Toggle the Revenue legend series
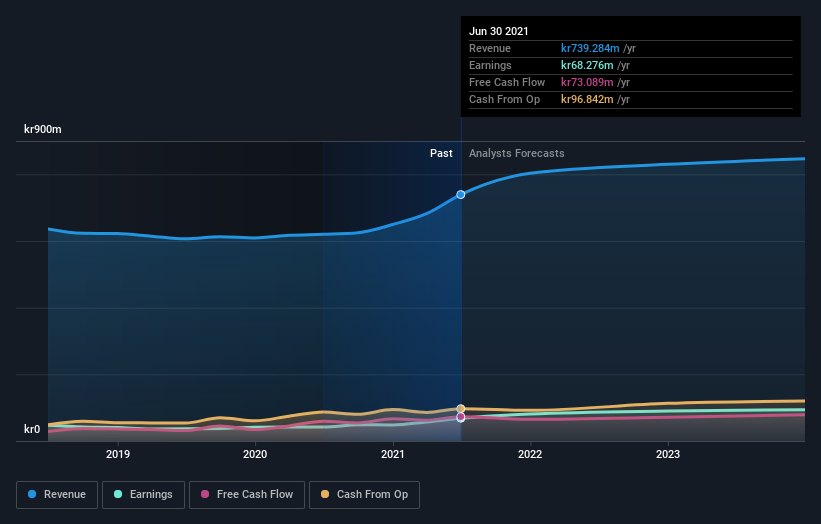Image resolution: width=821 pixels, height=524 pixels. click(x=57, y=495)
